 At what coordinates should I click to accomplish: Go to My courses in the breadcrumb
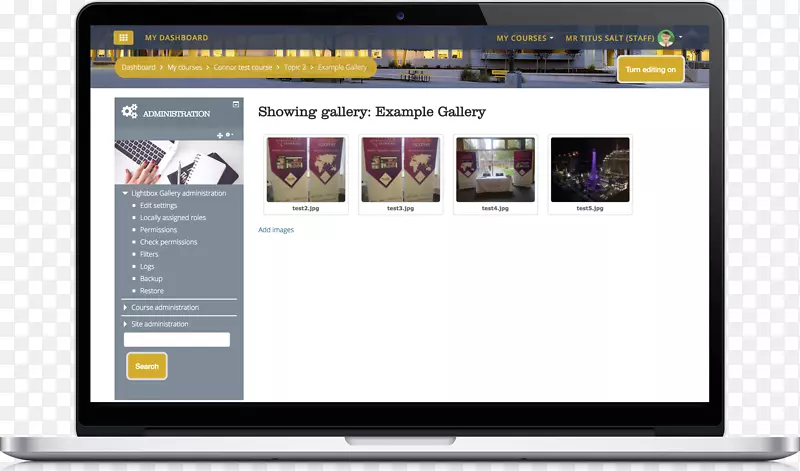click(x=185, y=67)
